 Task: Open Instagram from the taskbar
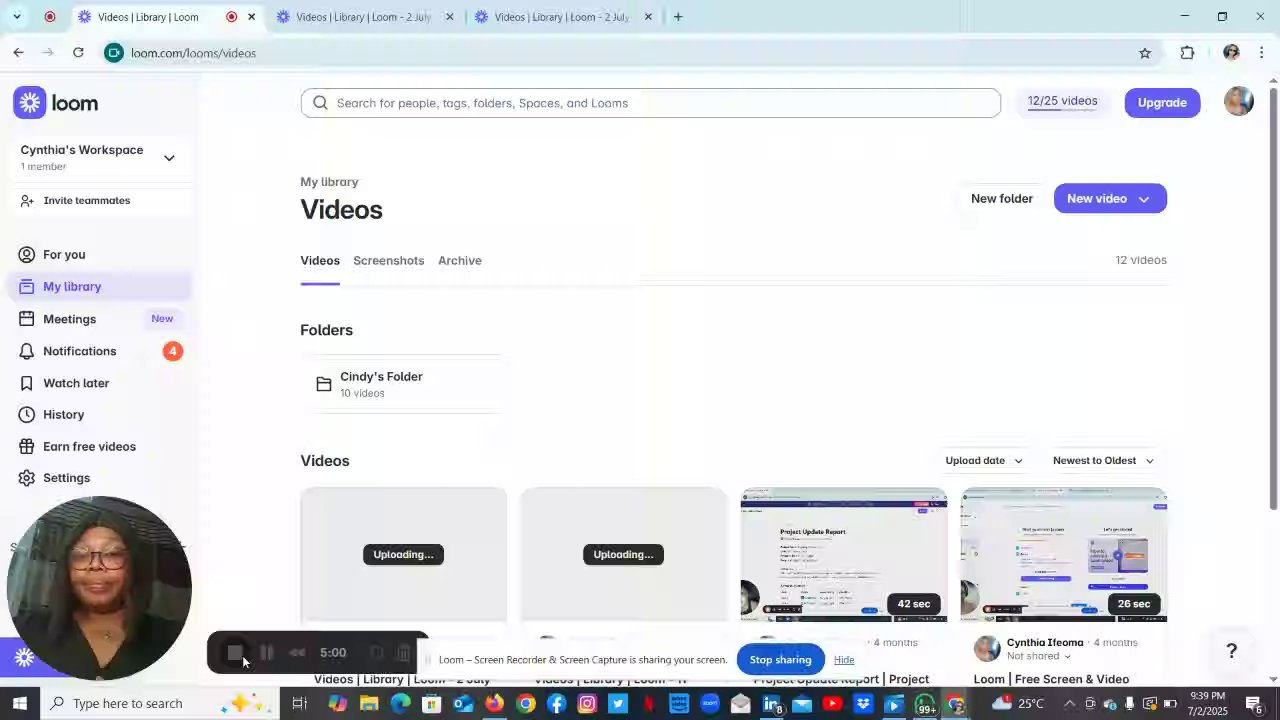point(587,704)
